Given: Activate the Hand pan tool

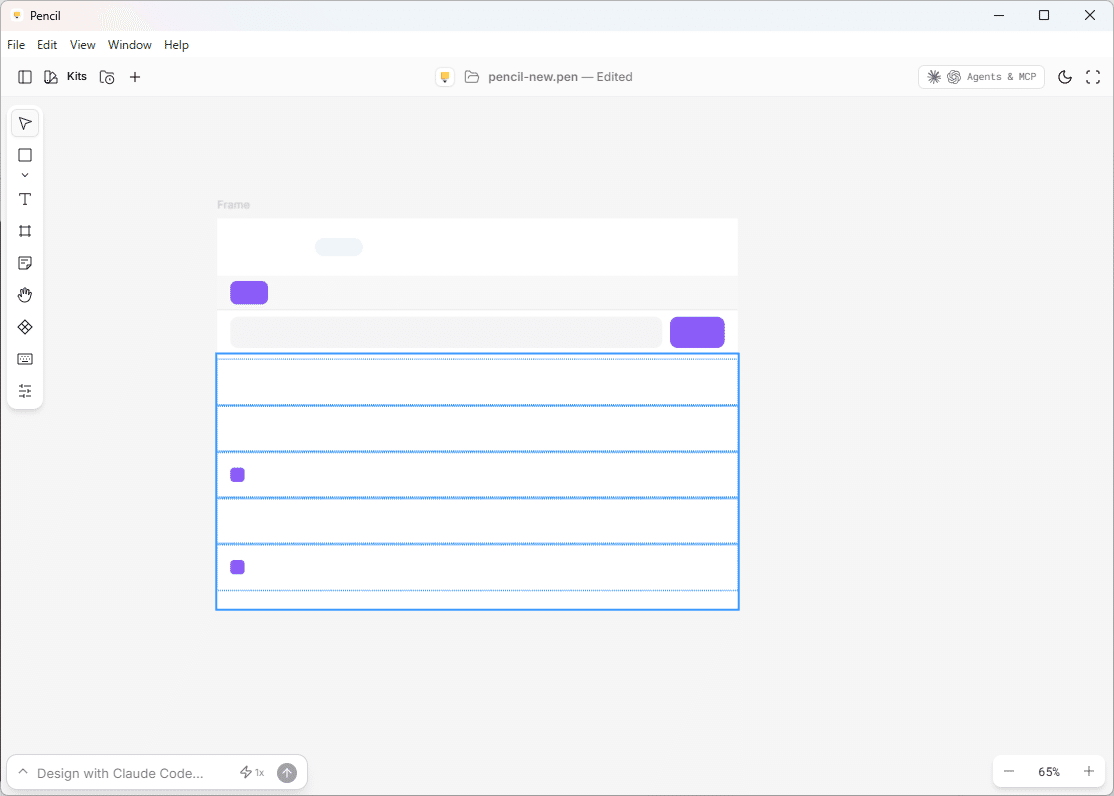Looking at the screenshot, I should tap(25, 295).
